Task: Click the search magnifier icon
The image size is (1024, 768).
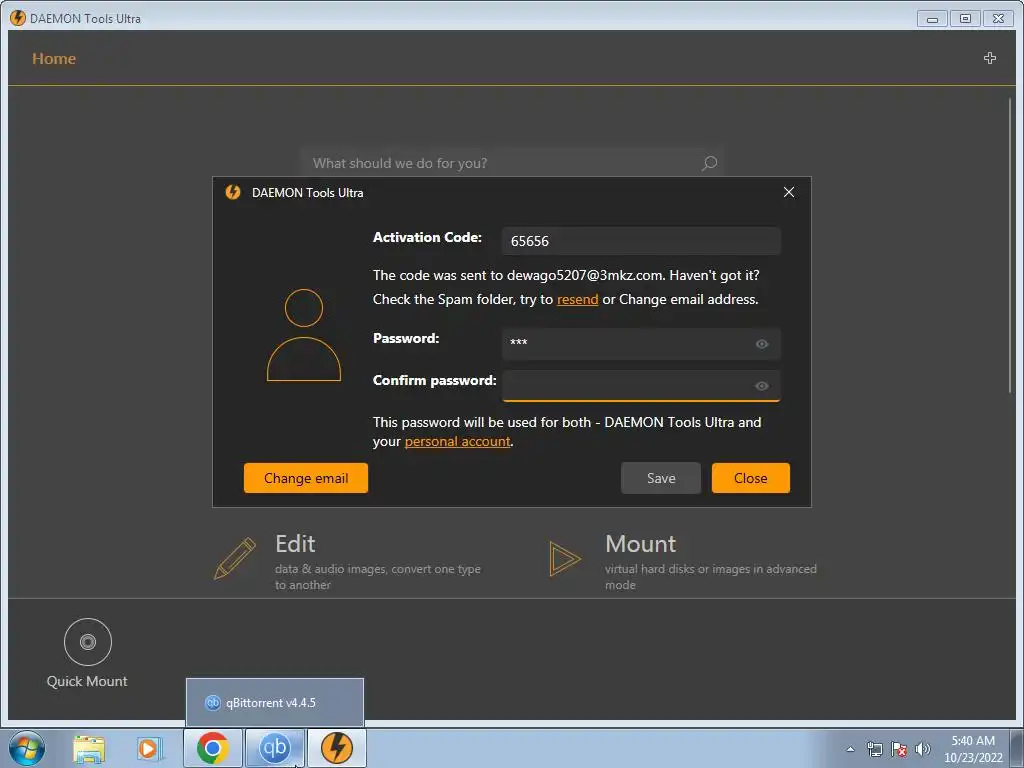Action: click(709, 163)
